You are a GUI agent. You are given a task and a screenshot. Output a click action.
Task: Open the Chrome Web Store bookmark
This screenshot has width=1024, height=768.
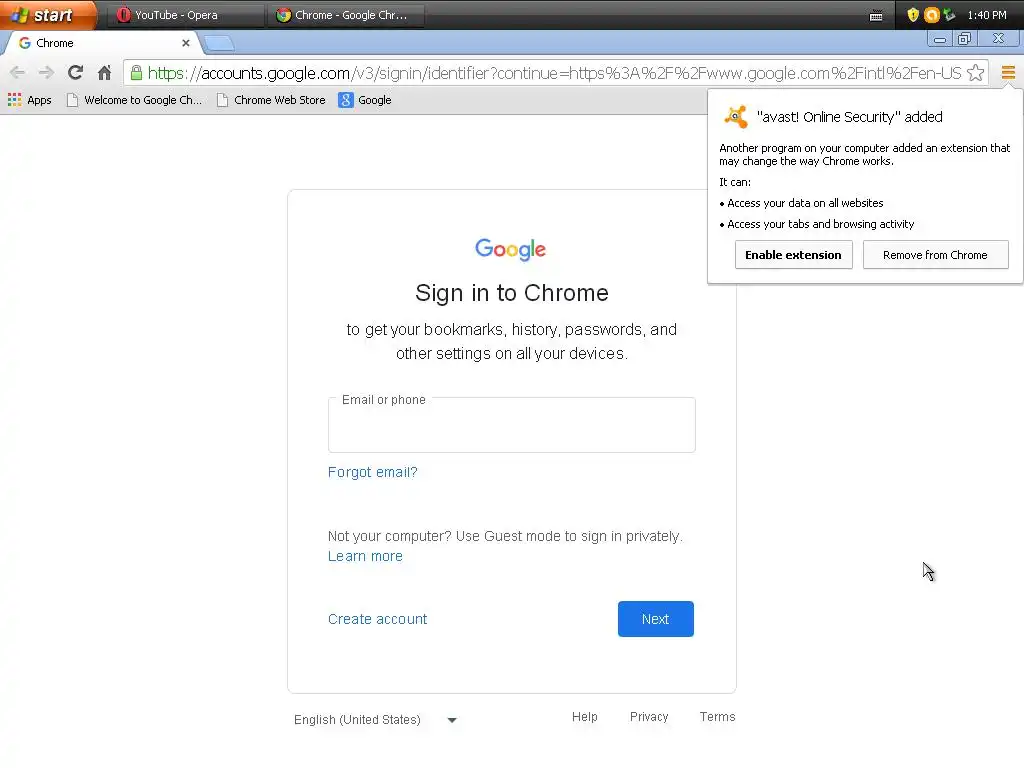pos(271,100)
